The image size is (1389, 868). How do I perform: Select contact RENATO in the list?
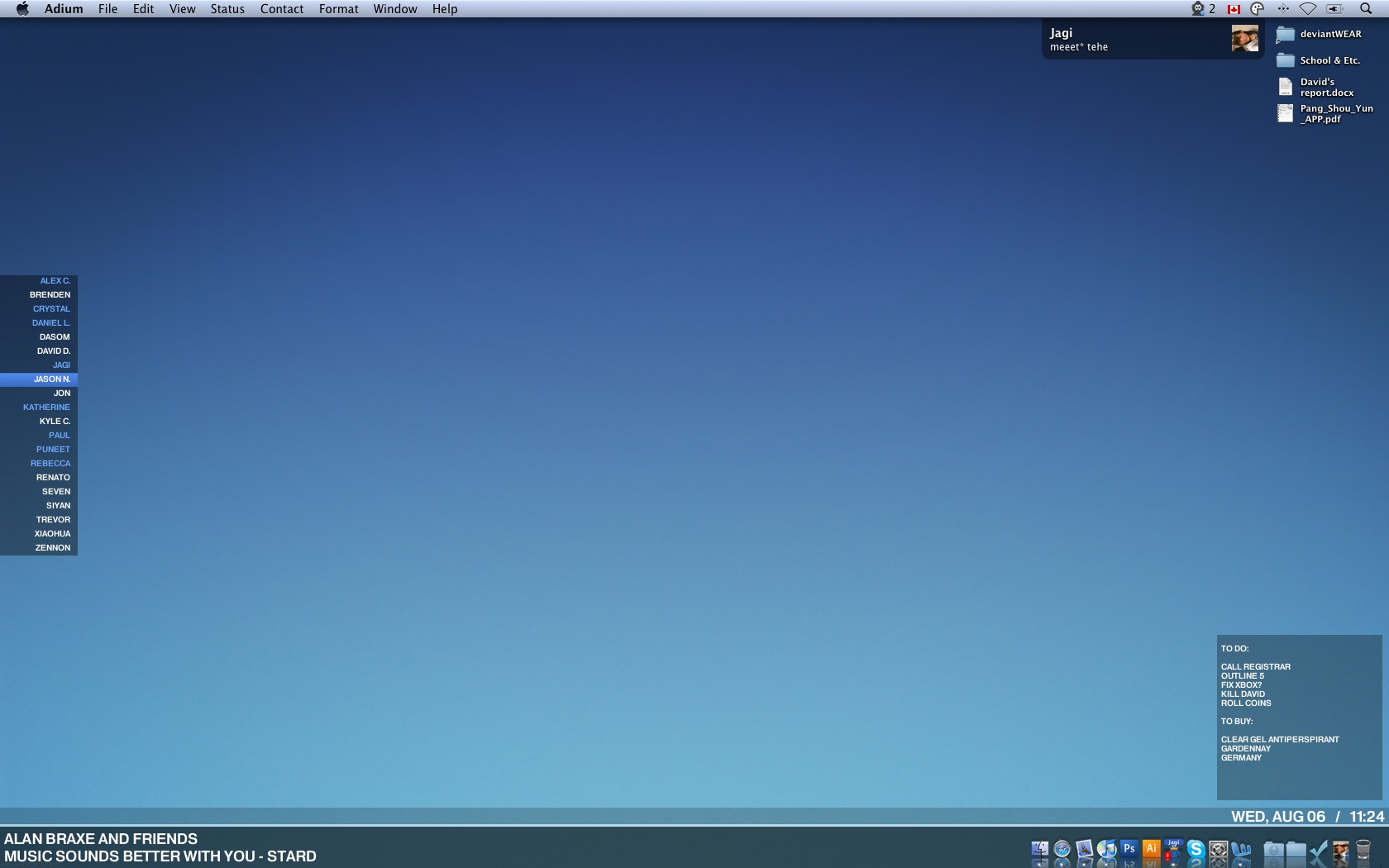pos(39,478)
